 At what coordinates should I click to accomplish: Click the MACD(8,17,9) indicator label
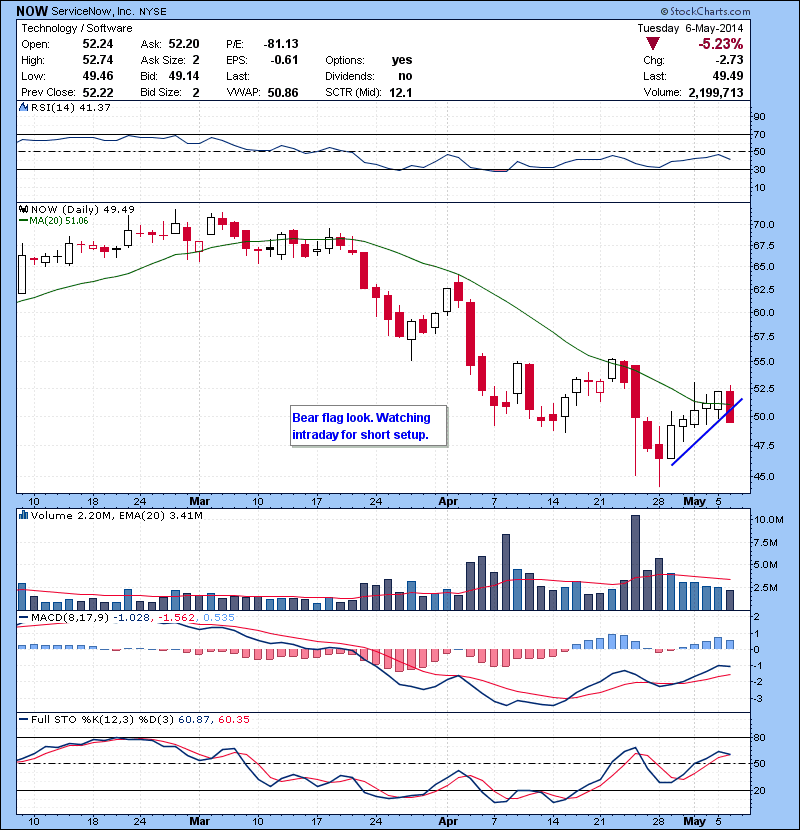pyautogui.click(x=70, y=617)
